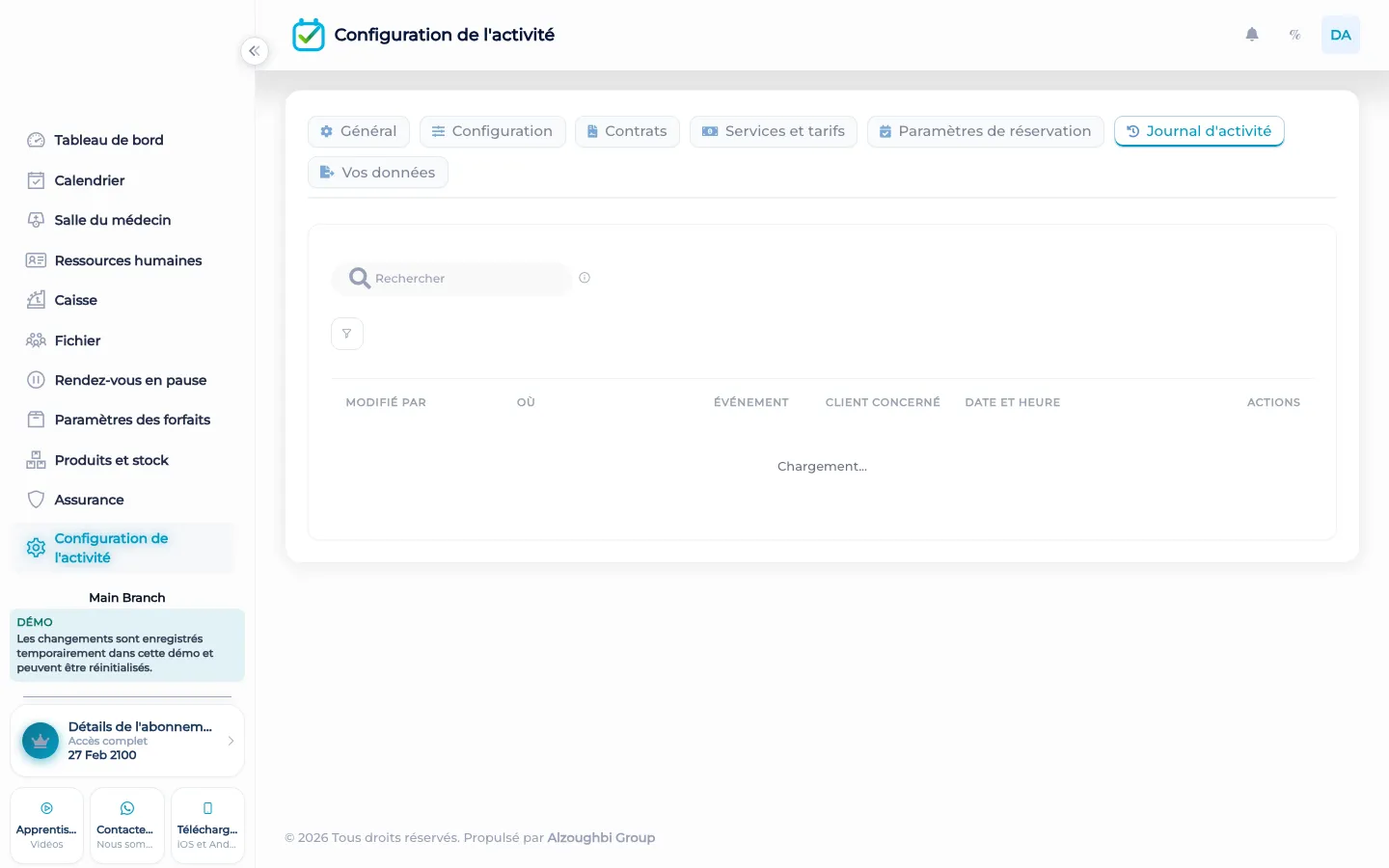Open the Services et tarifs tab
1389x868 pixels.
[x=774, y=131]
